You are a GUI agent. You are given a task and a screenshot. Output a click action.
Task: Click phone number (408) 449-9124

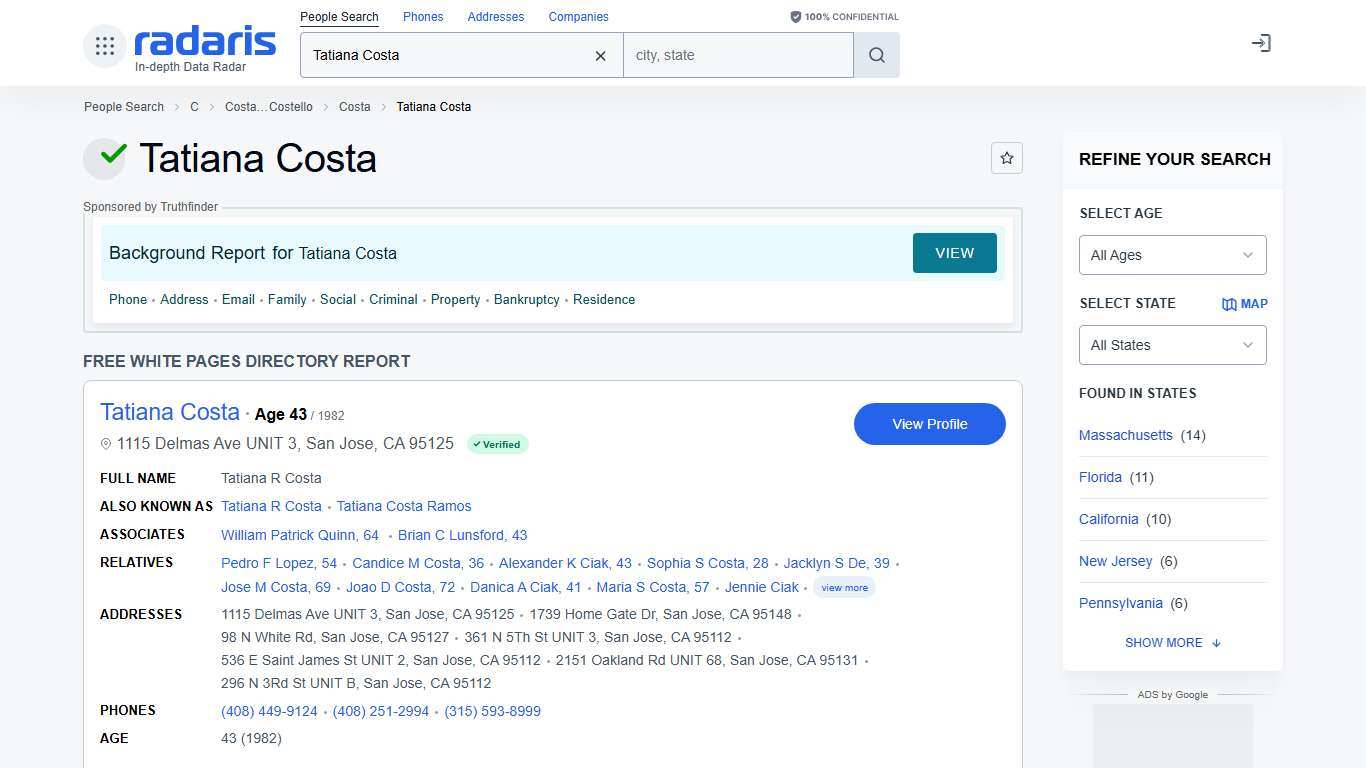point(269,711)
